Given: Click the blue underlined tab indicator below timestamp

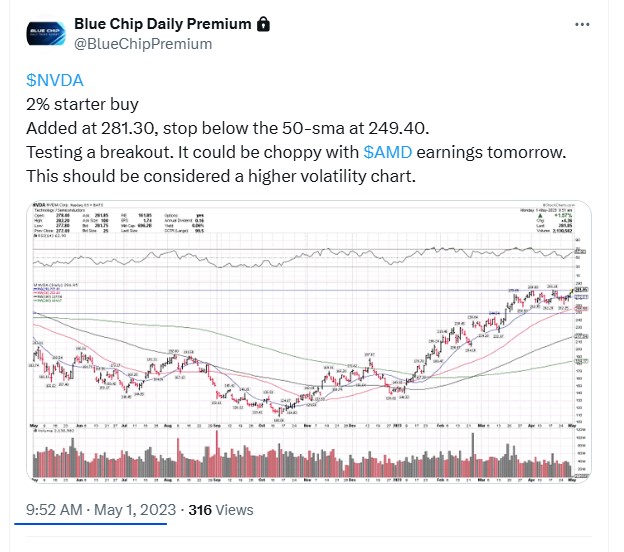Looking at the screenshot, I should (91, 524).
